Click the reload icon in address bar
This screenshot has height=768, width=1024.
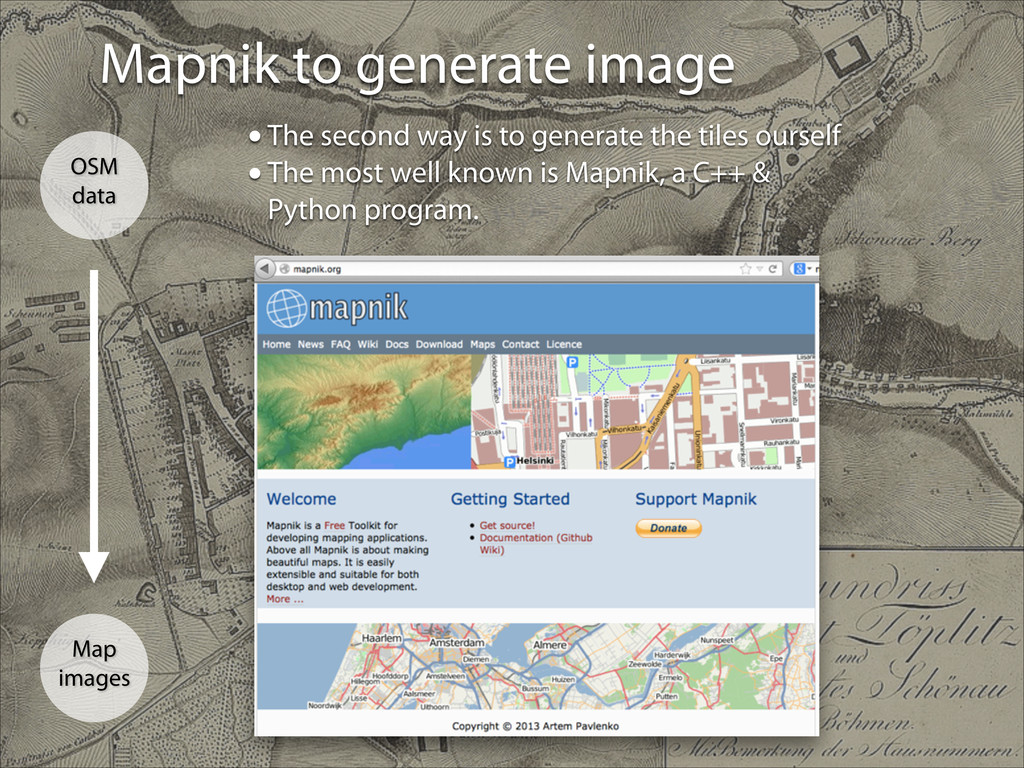pyautogui.click(x=773, y=269)
